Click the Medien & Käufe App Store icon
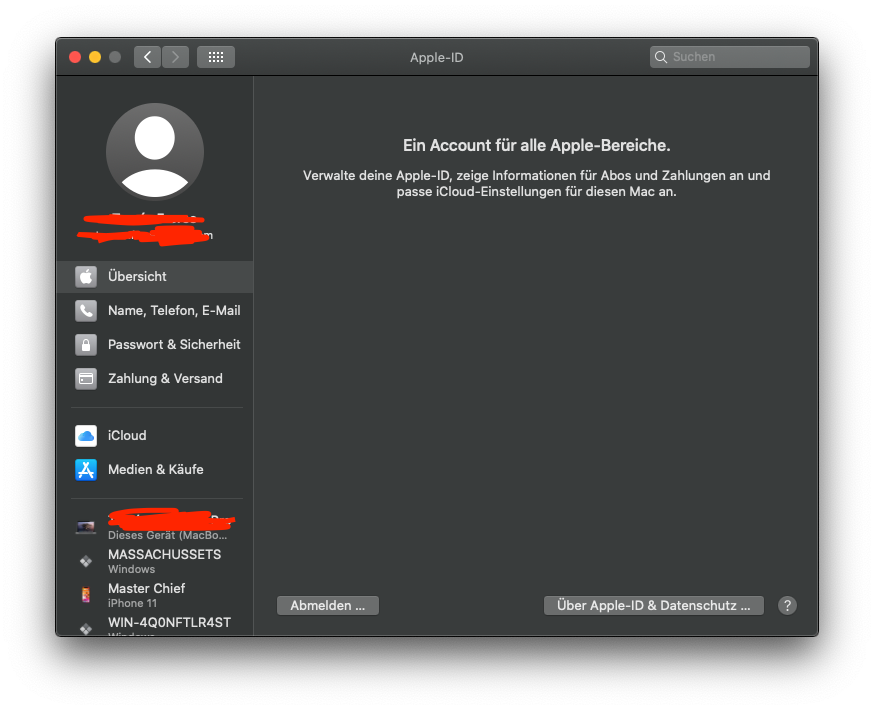This screenshot has height=710, width=874. coord(85,469)
